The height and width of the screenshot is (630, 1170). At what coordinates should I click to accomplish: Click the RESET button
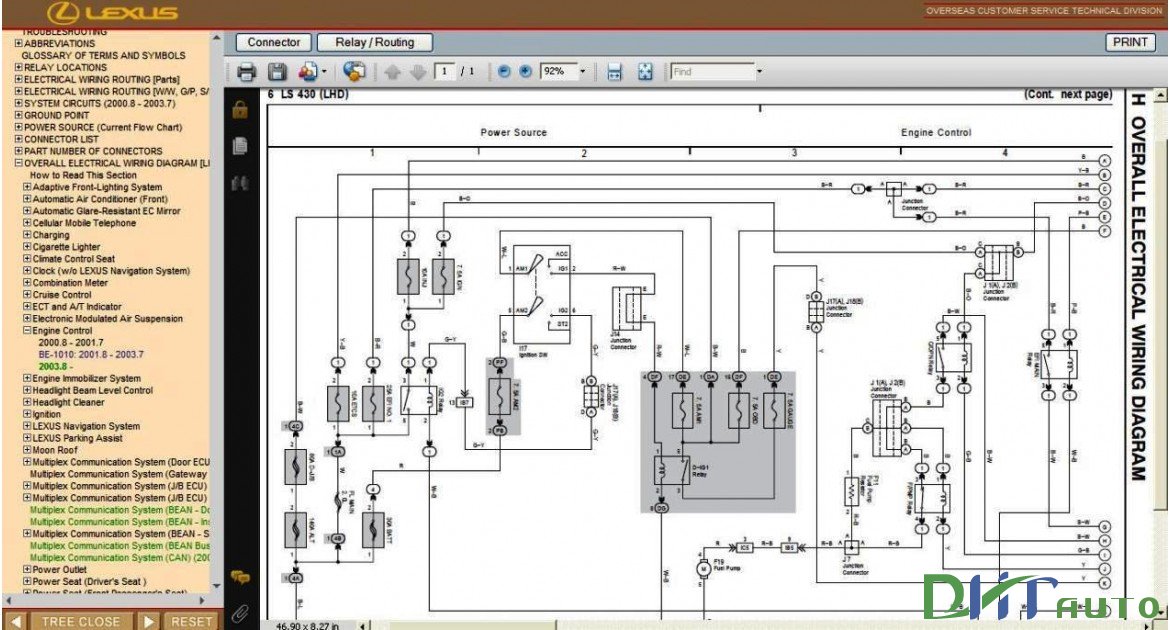(x=192, y=621)
